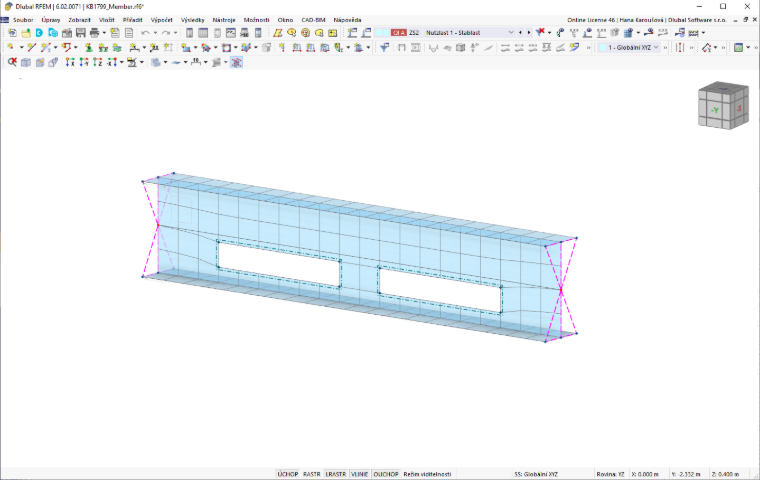This screenshot has height=480, width=760.
Task: Click the open file folder icon
Action: coord(26,32)
